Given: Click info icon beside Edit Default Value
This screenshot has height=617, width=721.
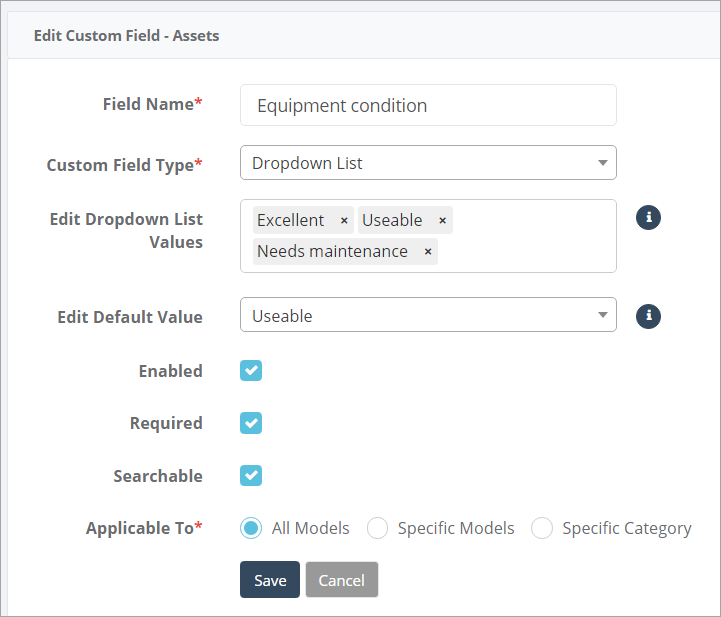Looking at the screenshot, I should 649,316.
